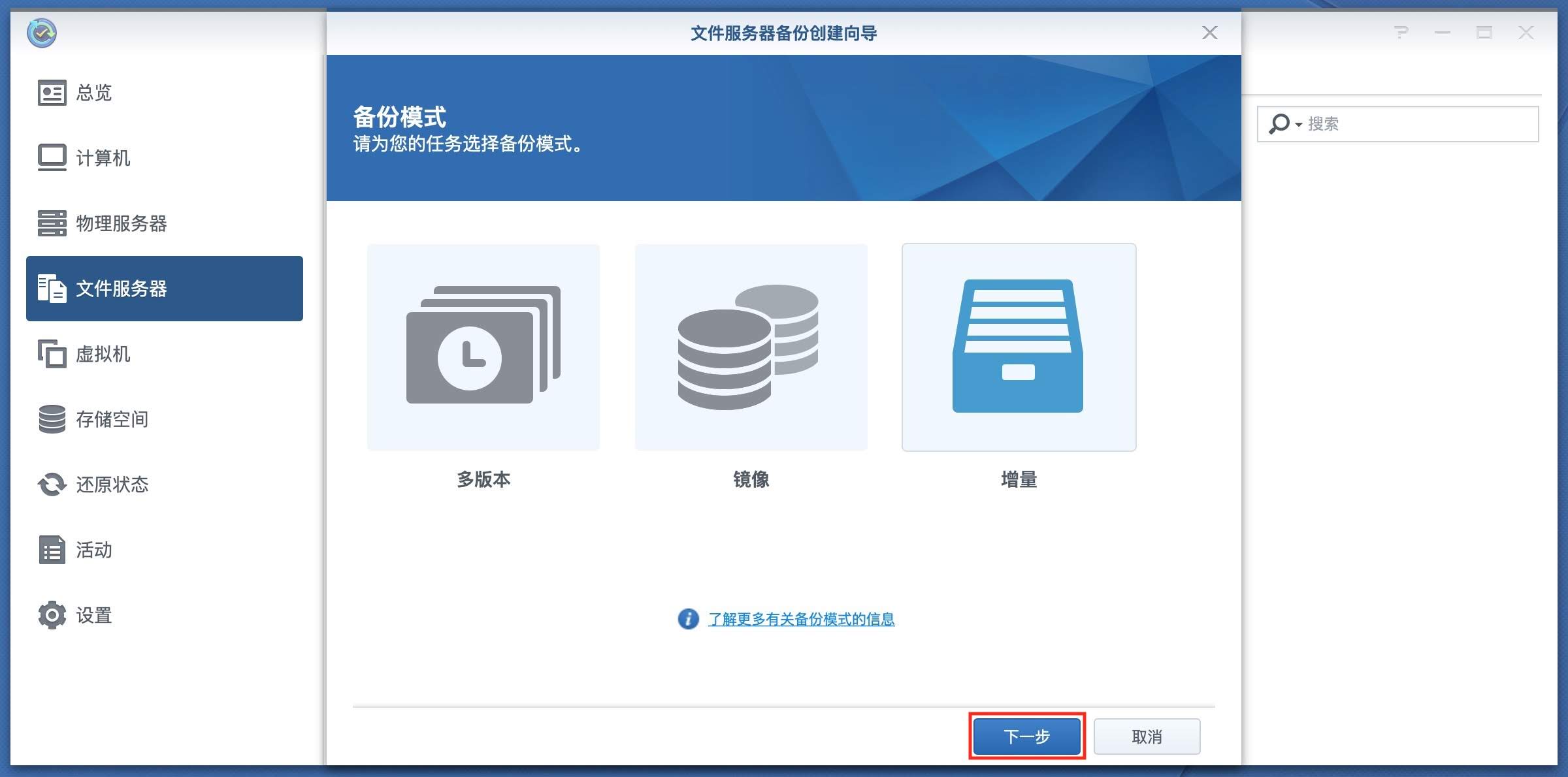
Task: Choose the 多版本 multi-version backup mode
Action: pos(483,347)
